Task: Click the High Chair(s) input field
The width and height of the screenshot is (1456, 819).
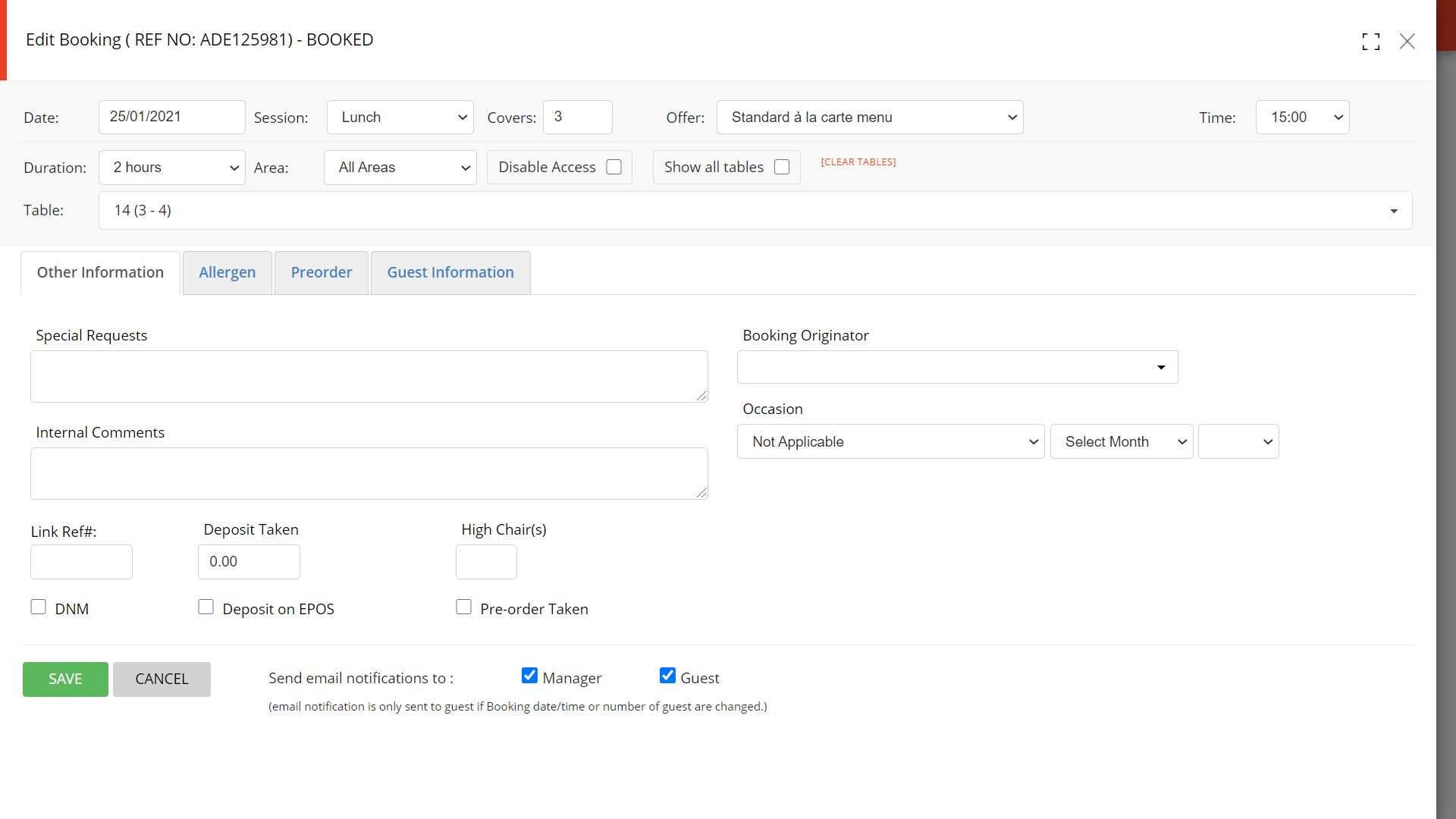Action: click(486, 562)
